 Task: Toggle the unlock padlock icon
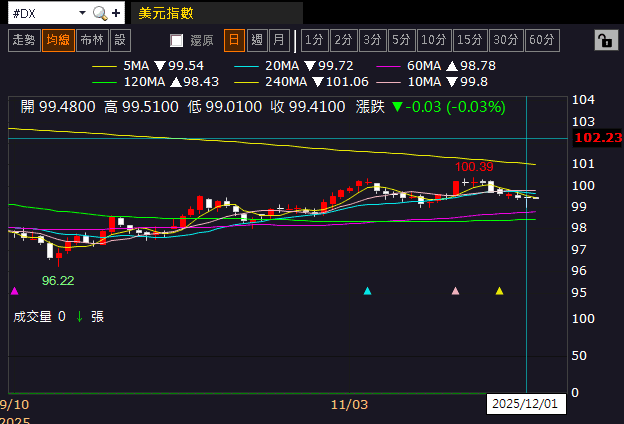(606, 40)
